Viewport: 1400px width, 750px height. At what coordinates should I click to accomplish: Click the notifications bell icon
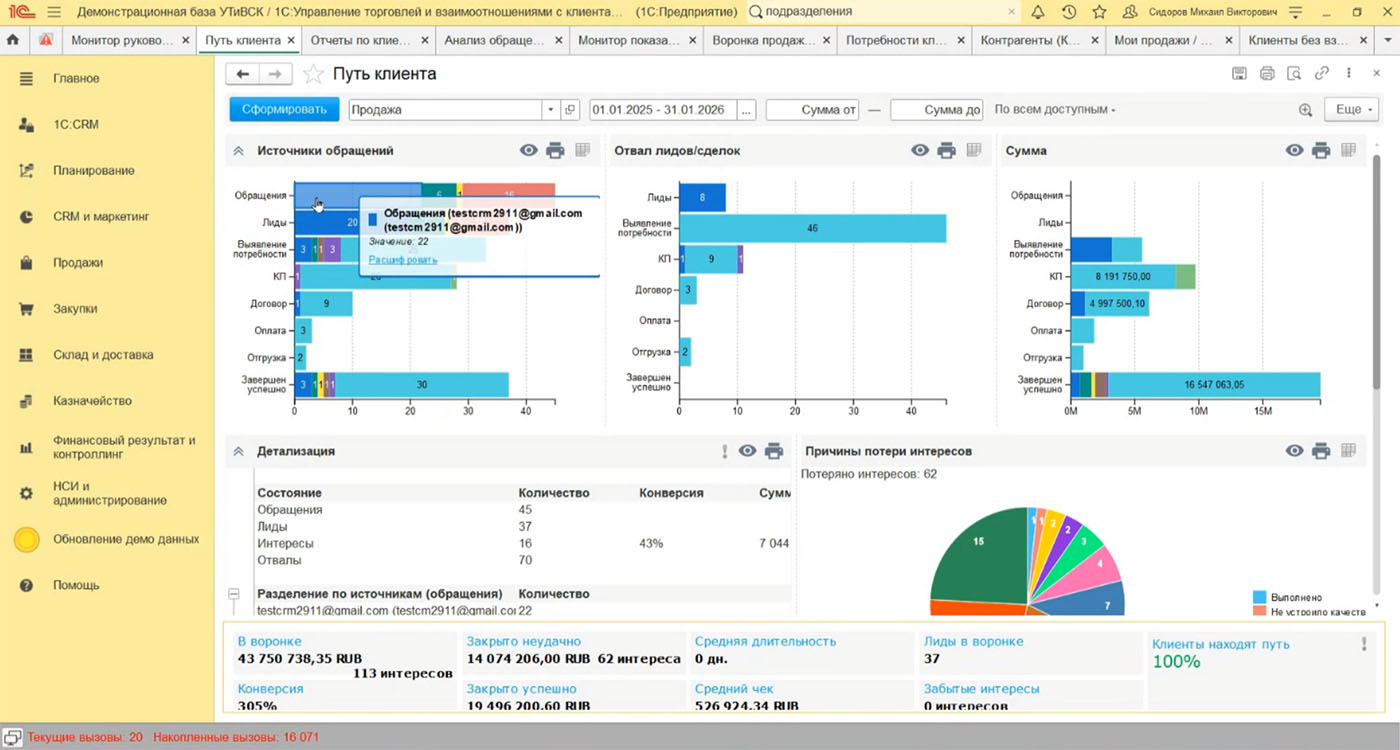[x=1038, y=12]
